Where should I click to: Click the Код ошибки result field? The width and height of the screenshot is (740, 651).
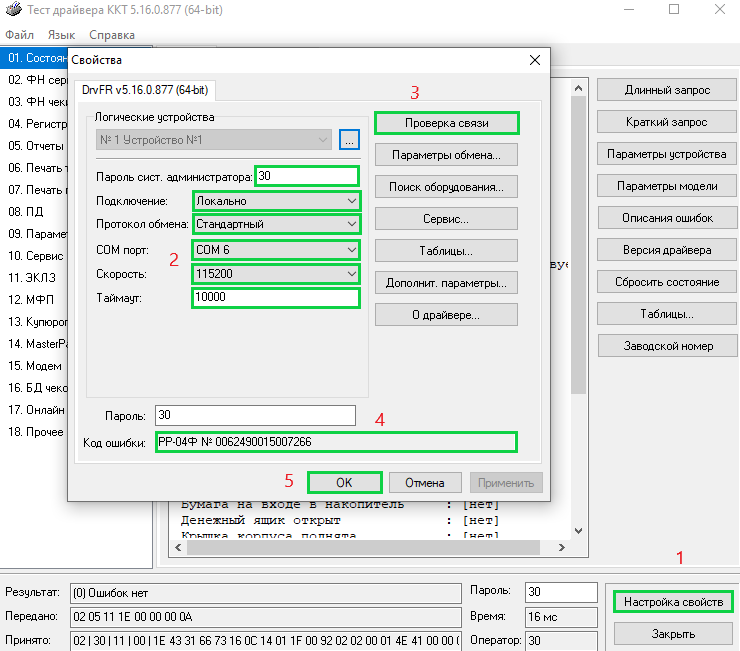pyautogui.click(x=336, y=442)
